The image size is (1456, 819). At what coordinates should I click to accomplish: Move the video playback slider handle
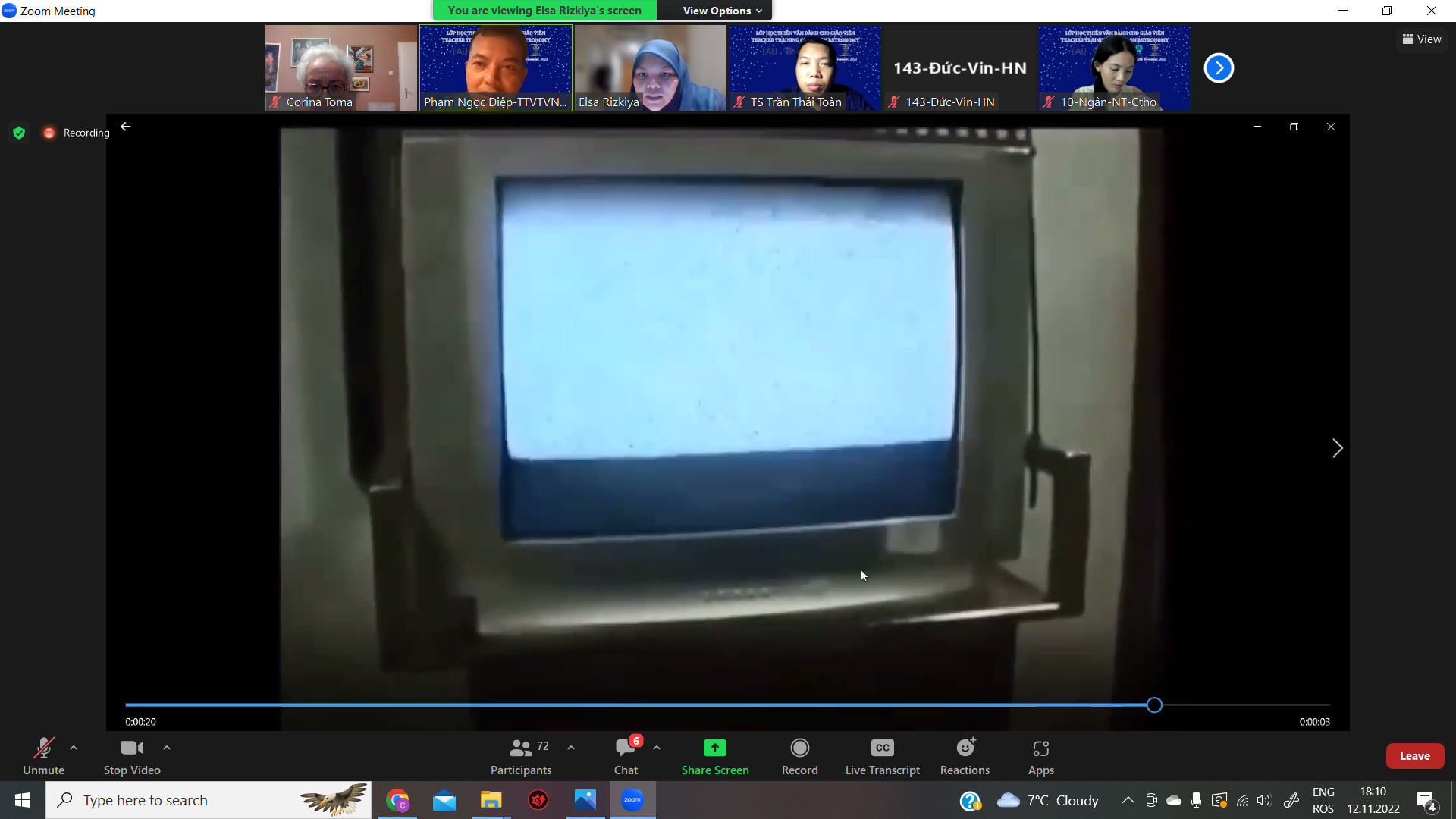coord(1154,705)
